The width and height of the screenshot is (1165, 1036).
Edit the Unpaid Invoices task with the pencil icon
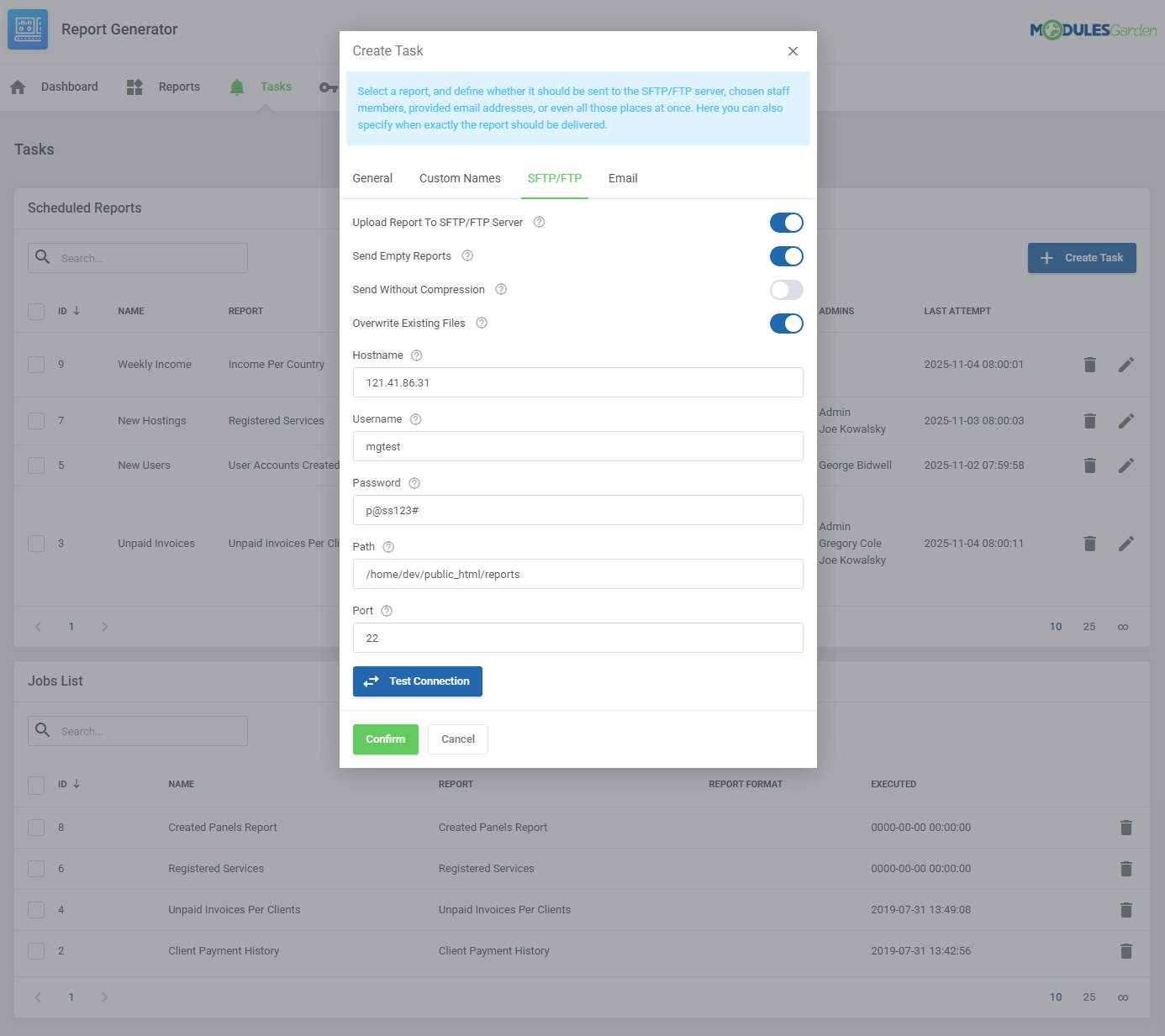click(x=1126, y=544)
